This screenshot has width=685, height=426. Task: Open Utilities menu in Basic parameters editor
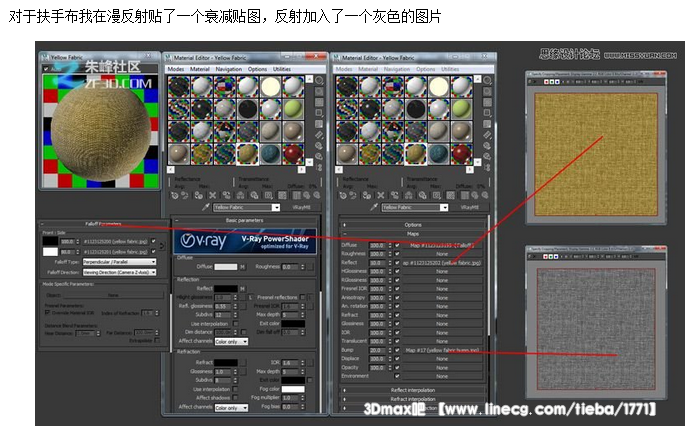coord(282,69)
